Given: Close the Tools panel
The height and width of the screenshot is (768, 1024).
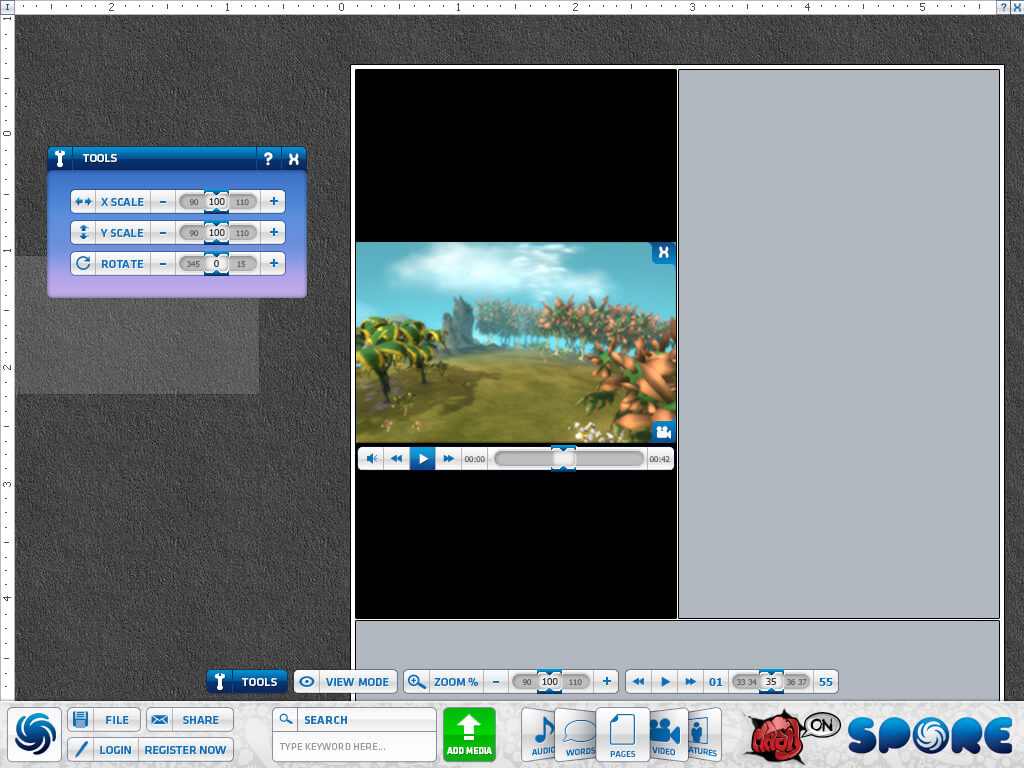Looking at the screenshot, I should 294,159.
